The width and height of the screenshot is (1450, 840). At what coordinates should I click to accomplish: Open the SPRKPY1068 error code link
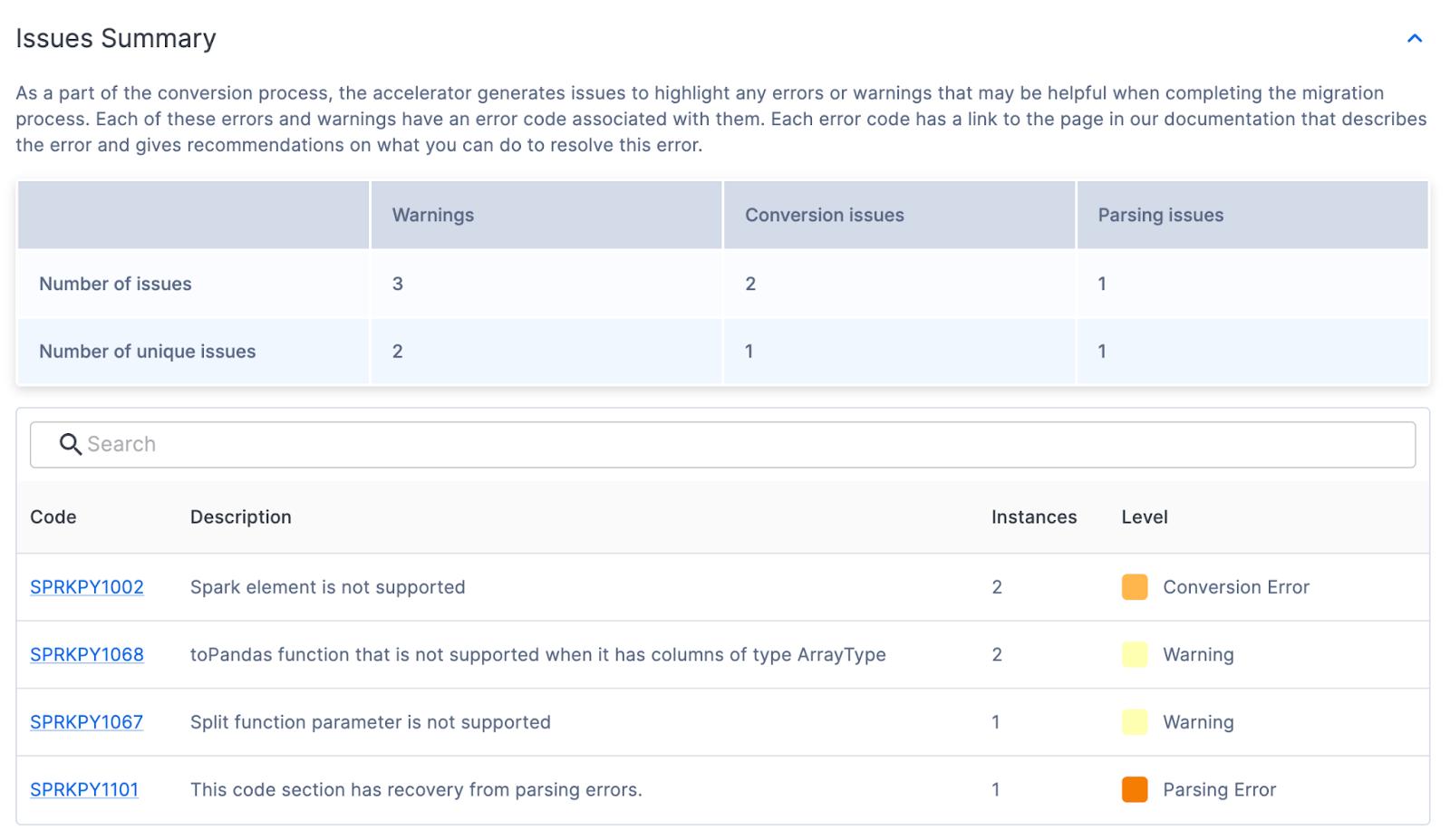[x=87, y=654]
